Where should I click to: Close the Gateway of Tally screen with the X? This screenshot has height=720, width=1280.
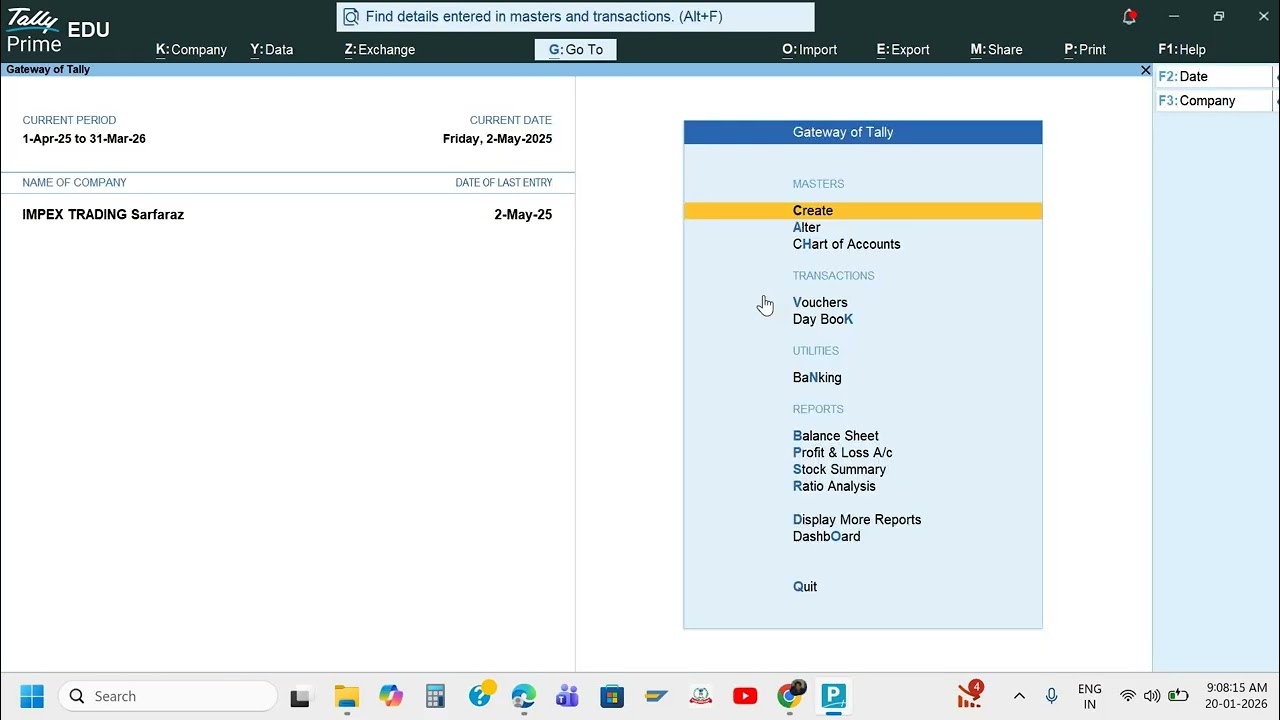[x=1146, y=70]
